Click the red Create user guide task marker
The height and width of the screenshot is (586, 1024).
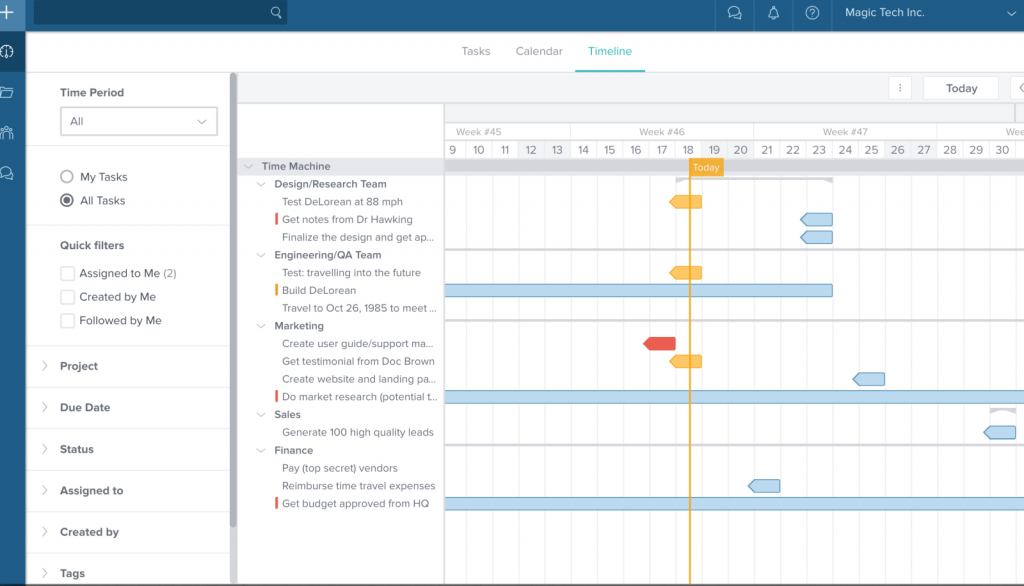click(x=659, y=344)
